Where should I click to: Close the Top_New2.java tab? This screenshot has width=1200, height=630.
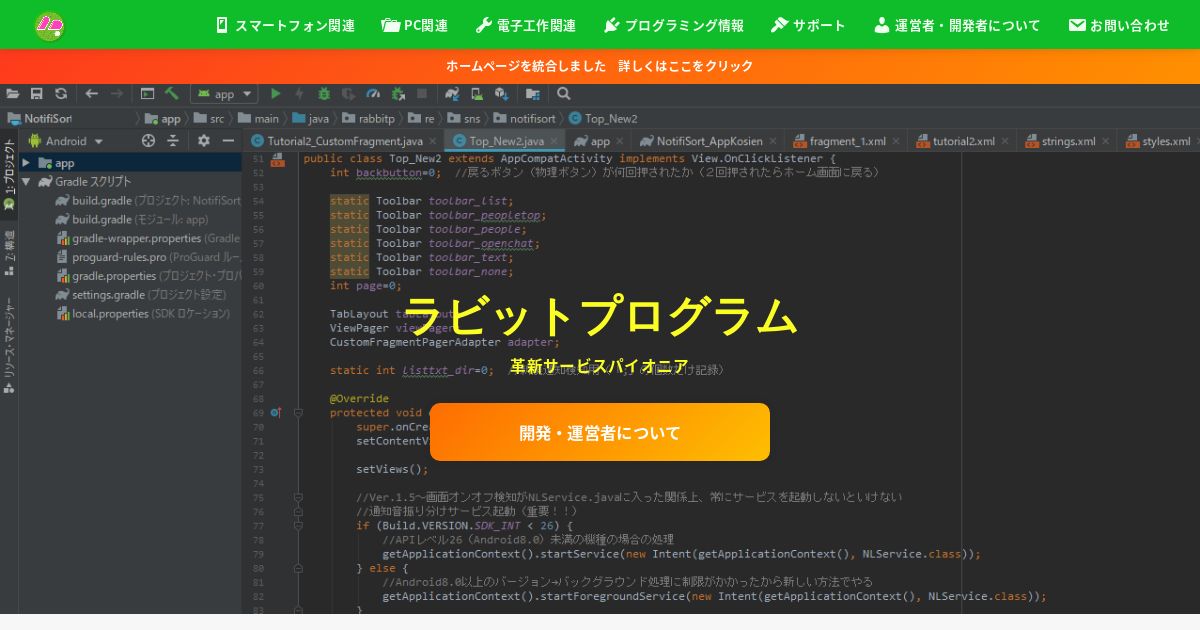tap(555, 142)
